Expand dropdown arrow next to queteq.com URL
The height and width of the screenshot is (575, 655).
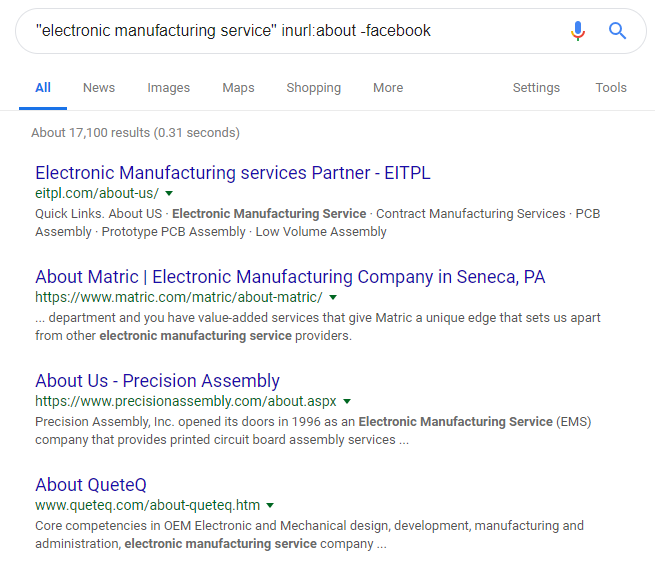(270, 505)
